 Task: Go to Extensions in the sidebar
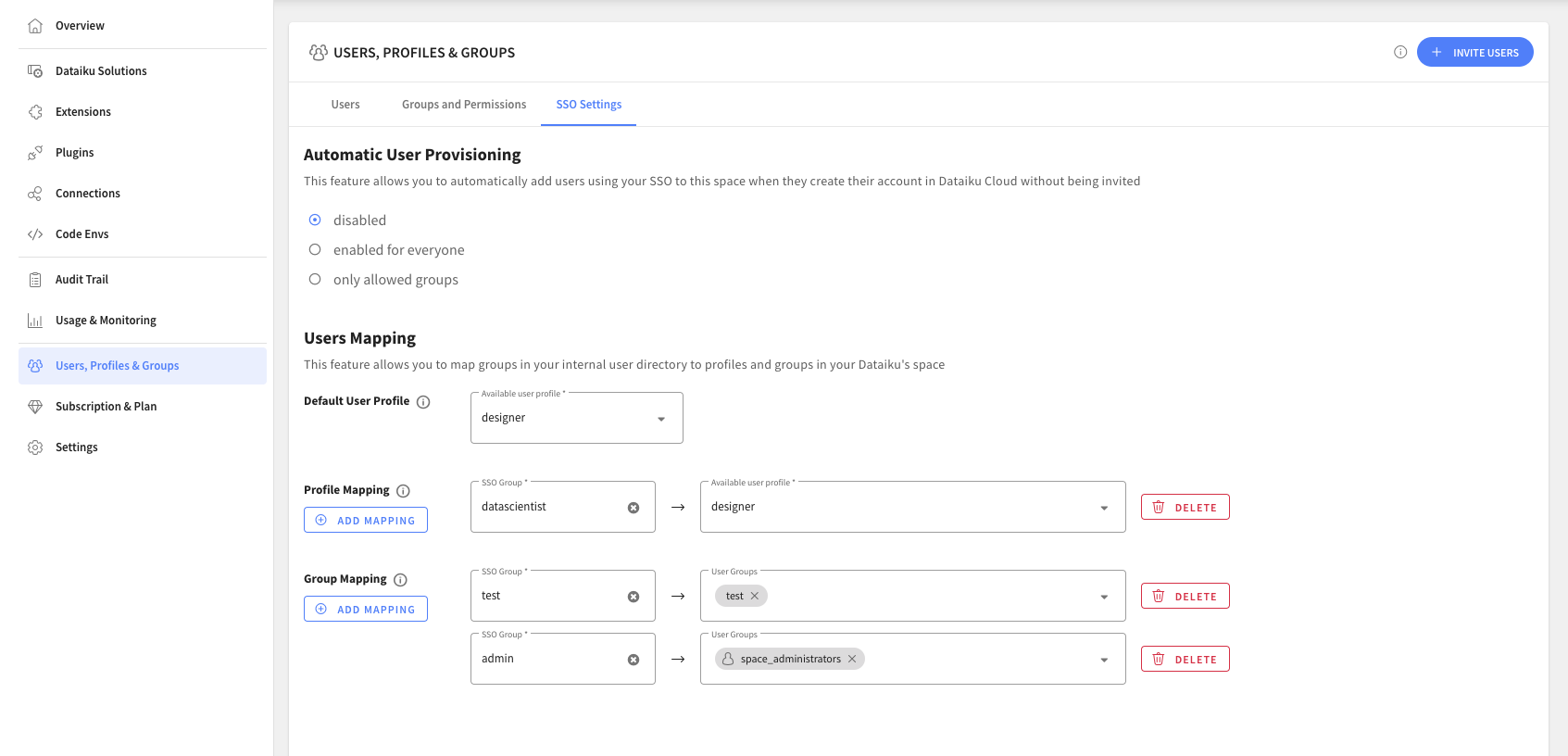pos(143,112)
